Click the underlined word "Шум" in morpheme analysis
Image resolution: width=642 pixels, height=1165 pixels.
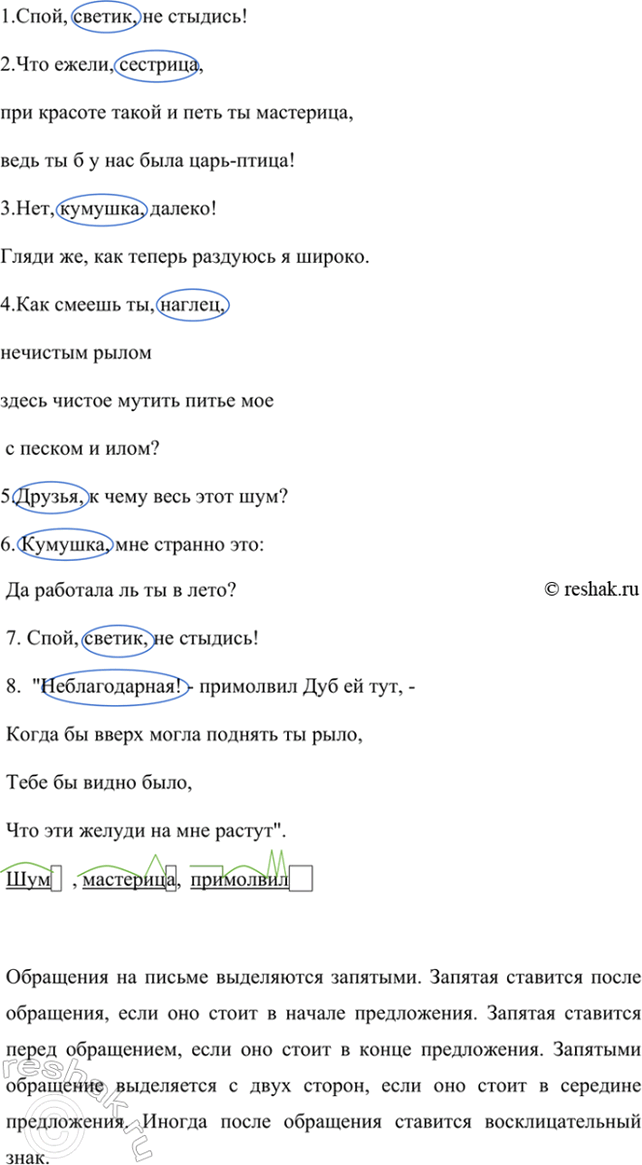[x=27, y=880]
